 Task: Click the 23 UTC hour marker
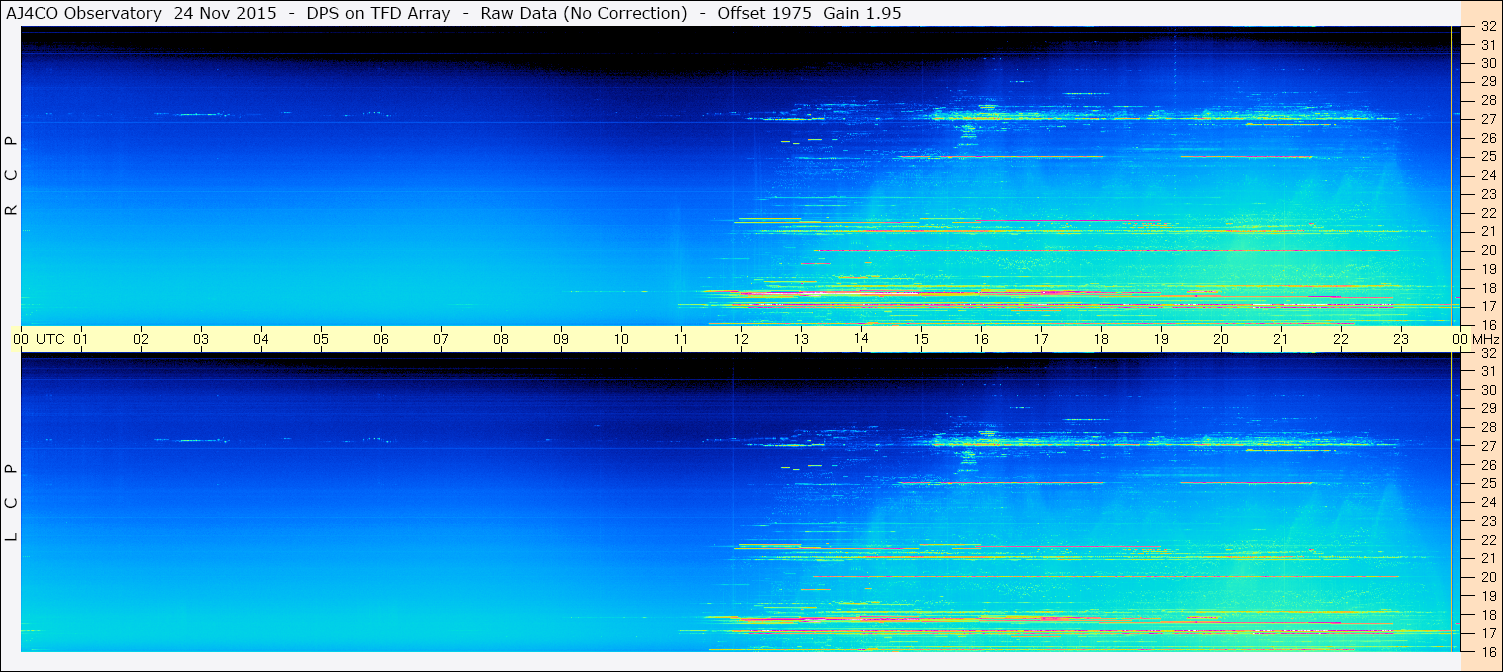click(x=1401, y=339)
